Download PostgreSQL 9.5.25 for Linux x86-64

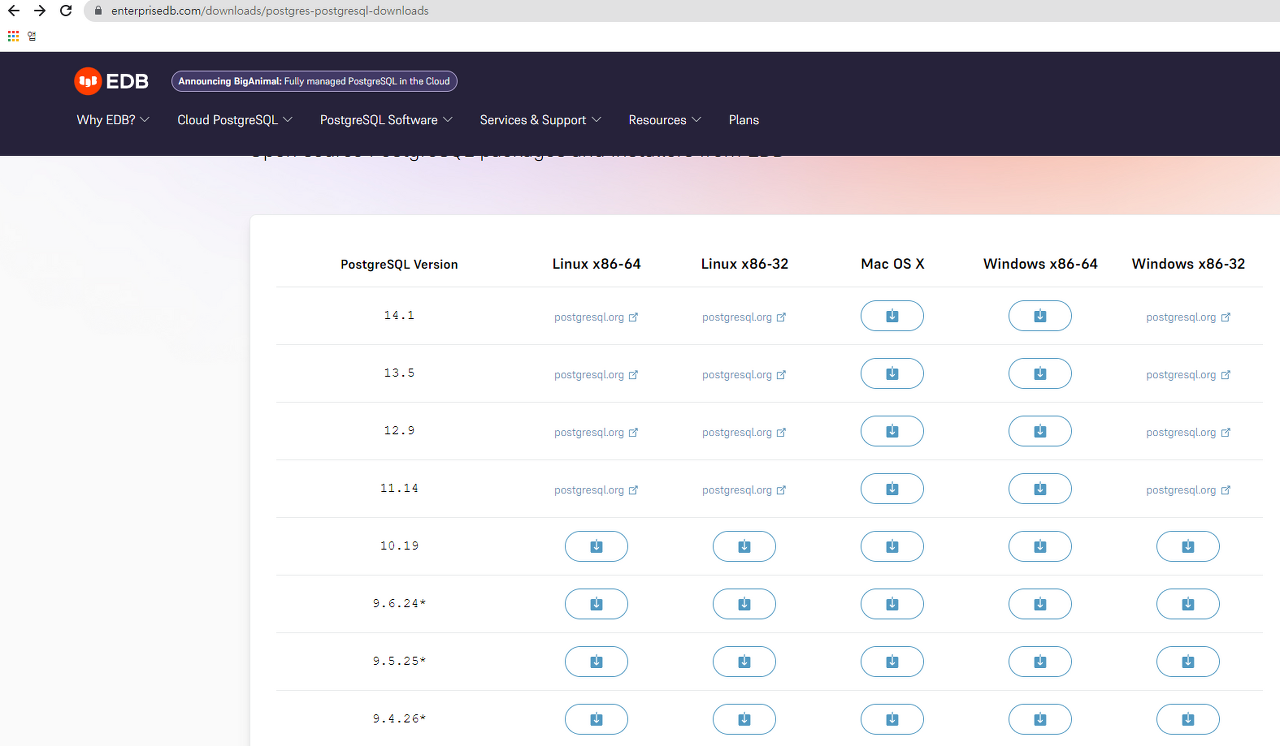596,662
